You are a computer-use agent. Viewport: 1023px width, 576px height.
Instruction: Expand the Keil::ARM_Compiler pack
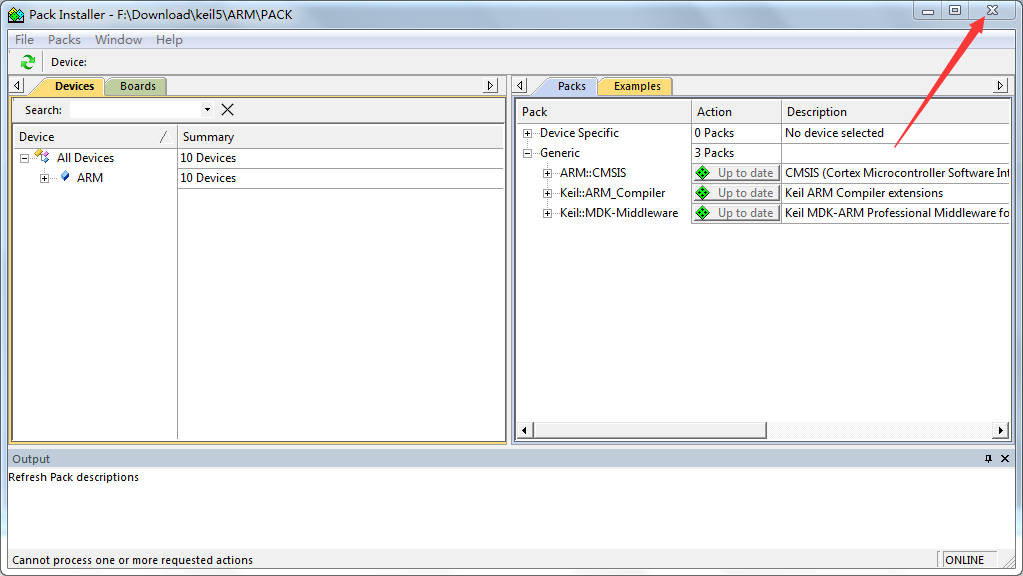tap(547, 193)
